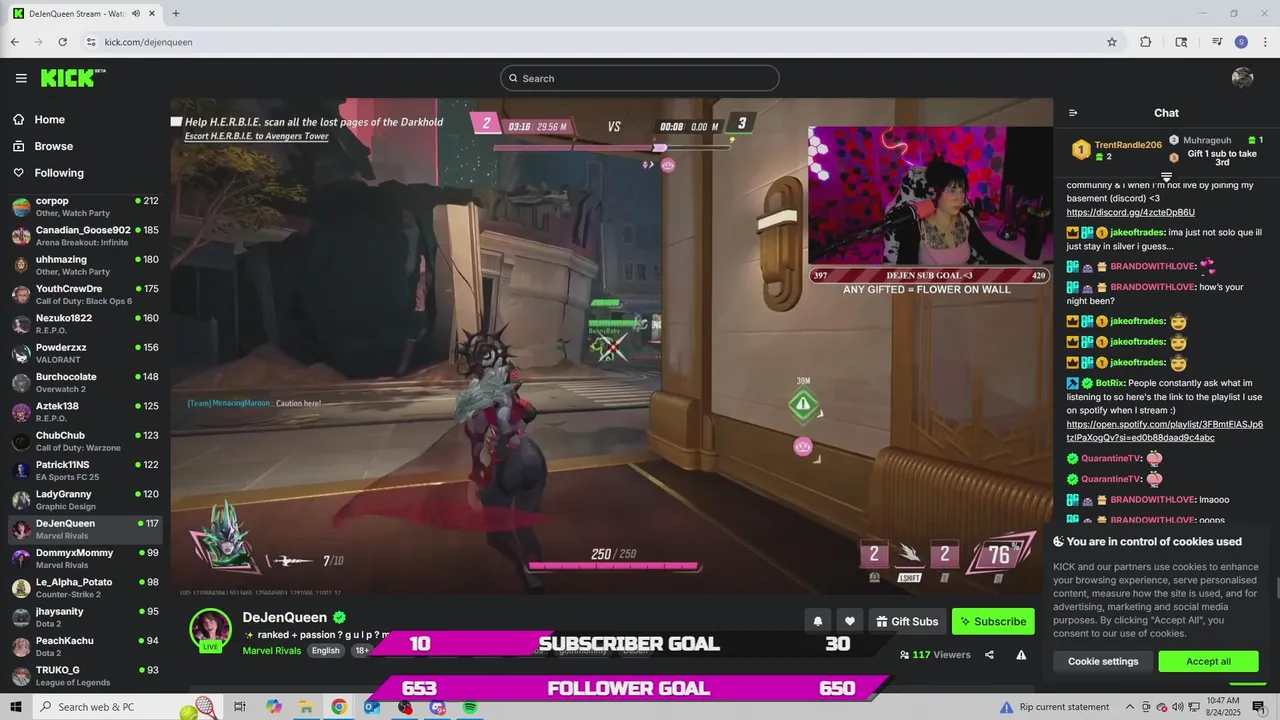1280x720 pixels.
Task: Open Aztek138's channel
Action: (x=85, y=412)
